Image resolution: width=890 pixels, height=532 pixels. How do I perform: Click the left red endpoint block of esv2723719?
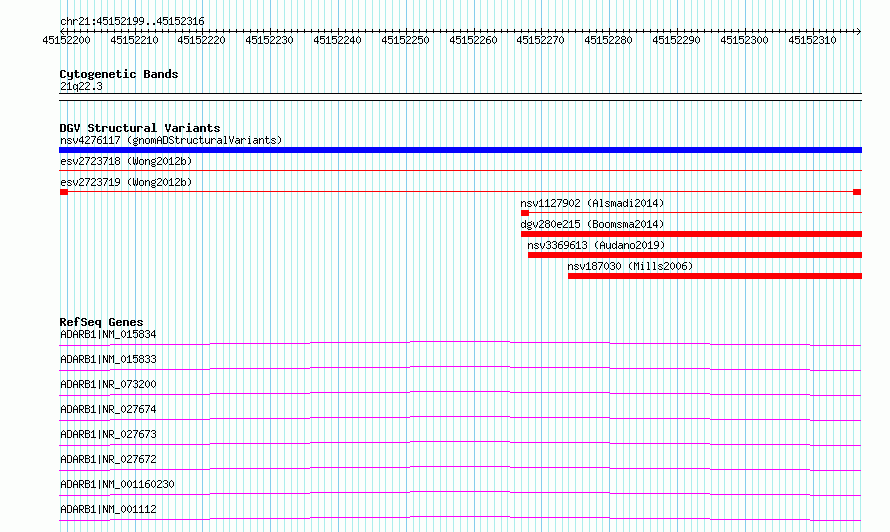click(64, 192)
